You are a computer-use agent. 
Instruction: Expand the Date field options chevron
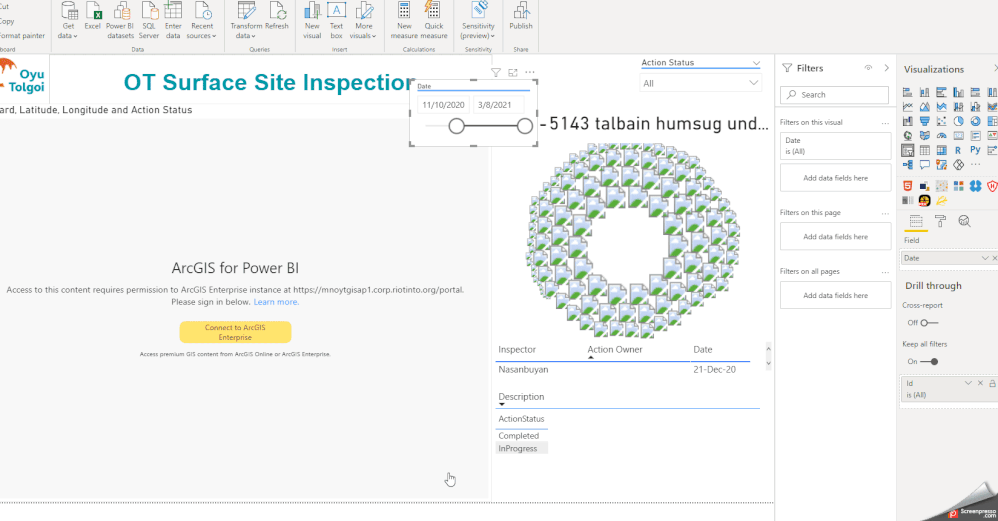[x=985, y=258]
